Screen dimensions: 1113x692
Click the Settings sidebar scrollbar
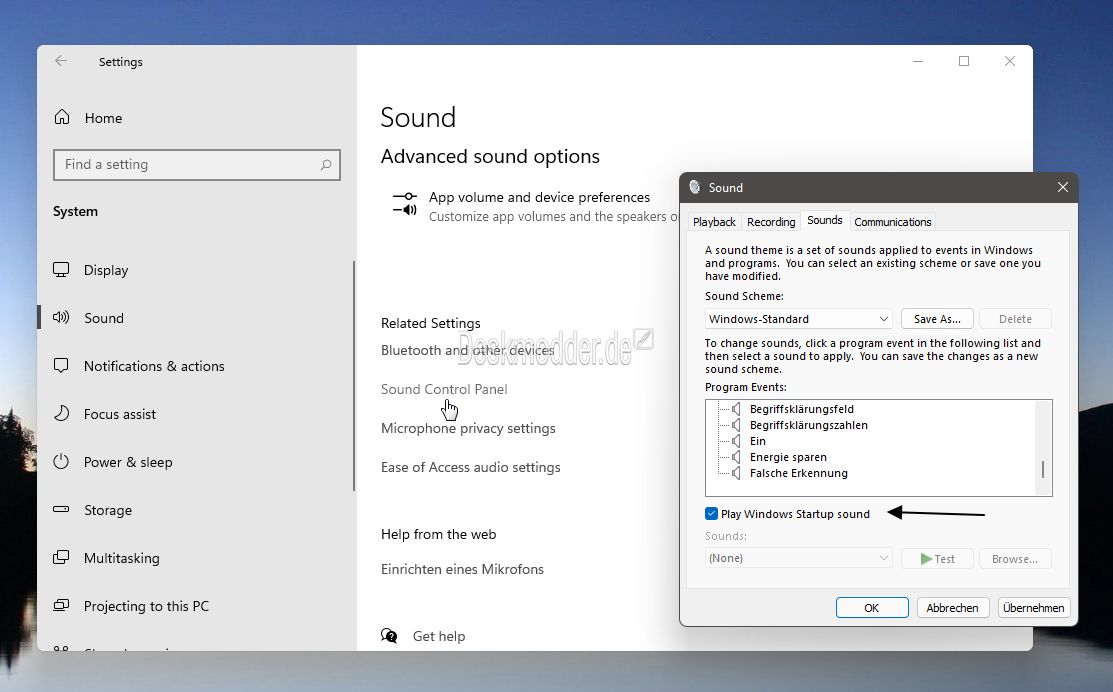353,376
